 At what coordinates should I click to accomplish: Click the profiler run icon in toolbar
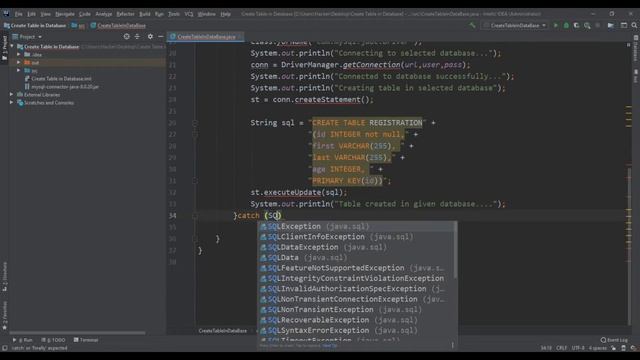587,25
